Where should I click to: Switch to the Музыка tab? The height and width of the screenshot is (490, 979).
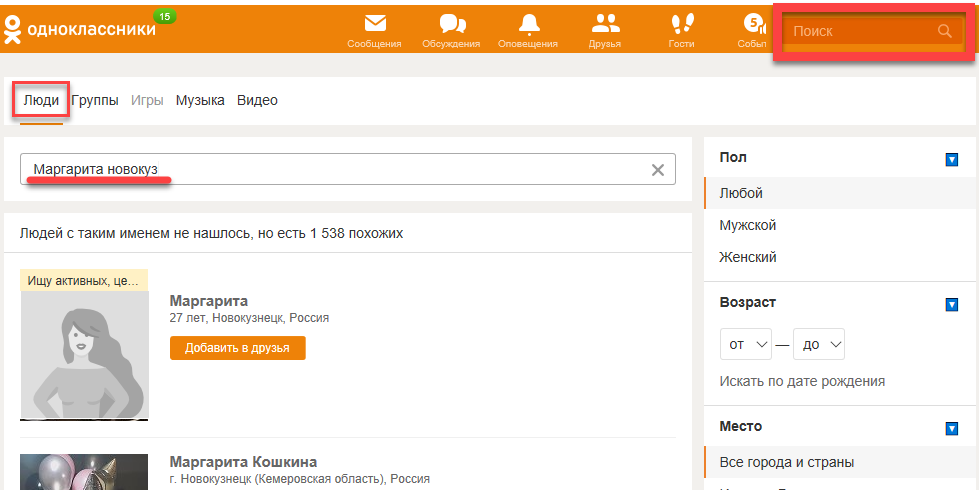200,100
